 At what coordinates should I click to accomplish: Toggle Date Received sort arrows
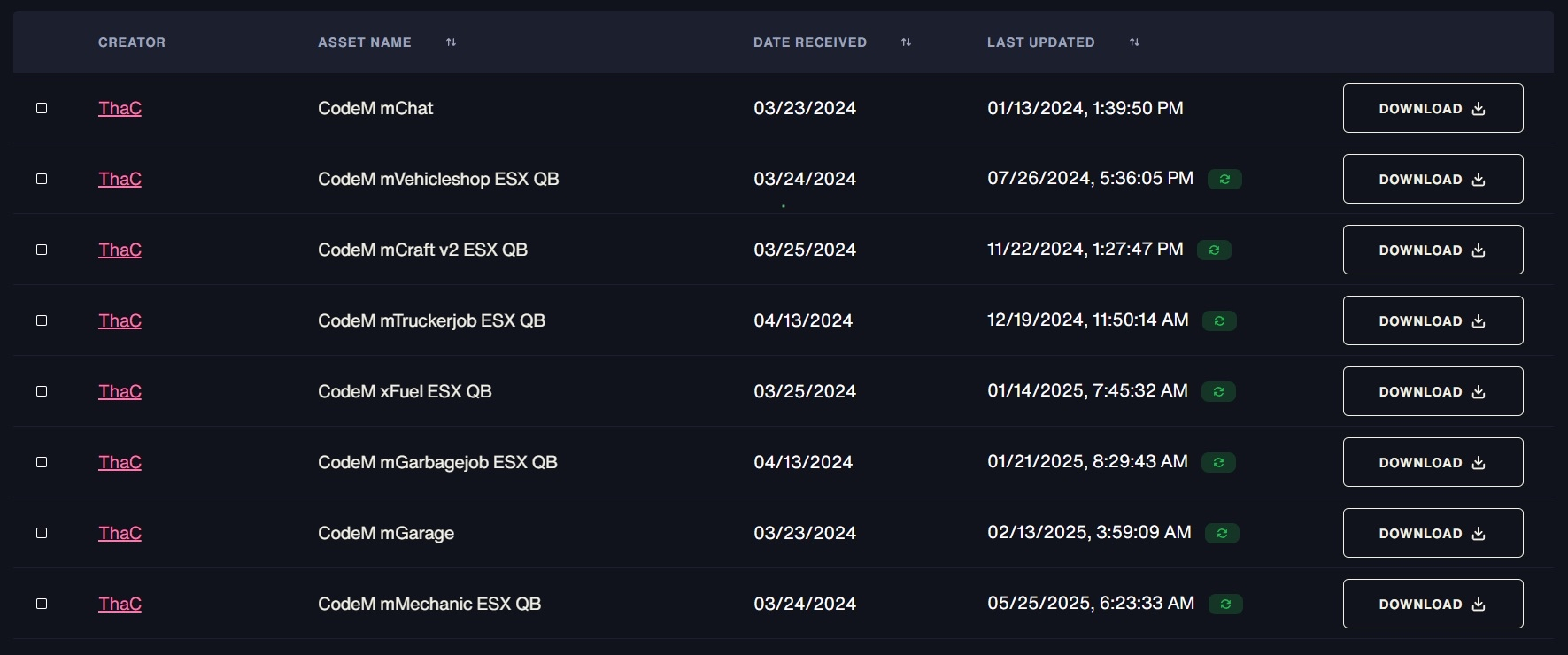pos(906,42)
